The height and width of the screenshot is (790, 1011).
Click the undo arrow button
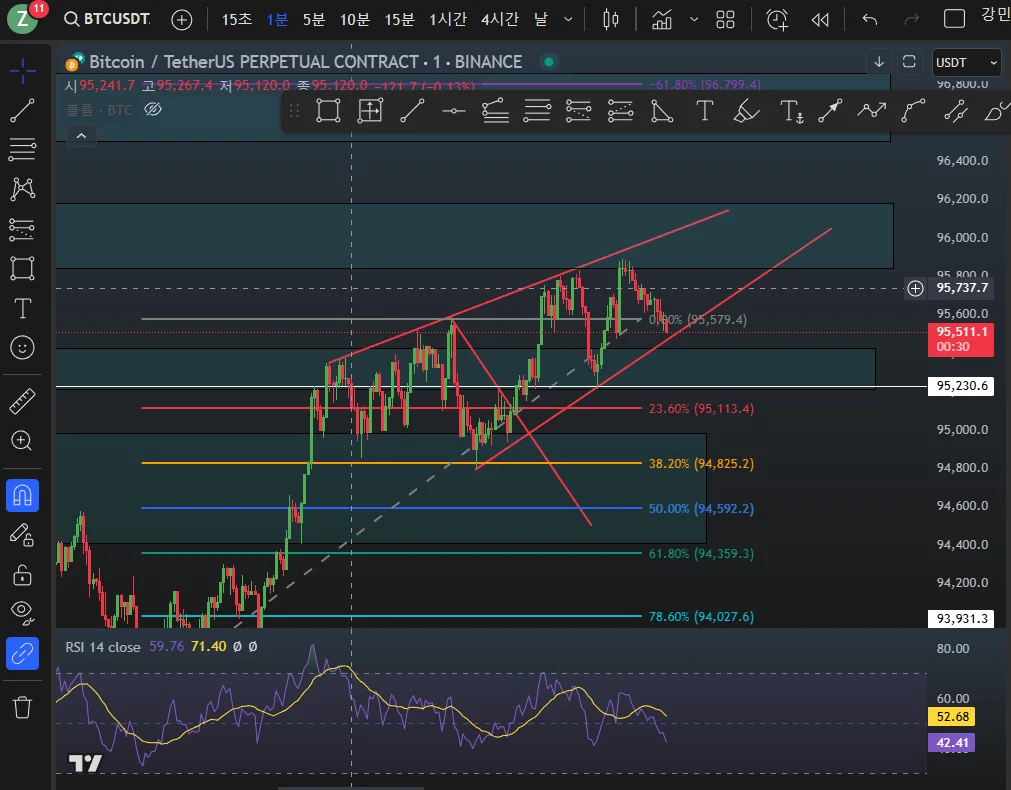coord(869,19)
